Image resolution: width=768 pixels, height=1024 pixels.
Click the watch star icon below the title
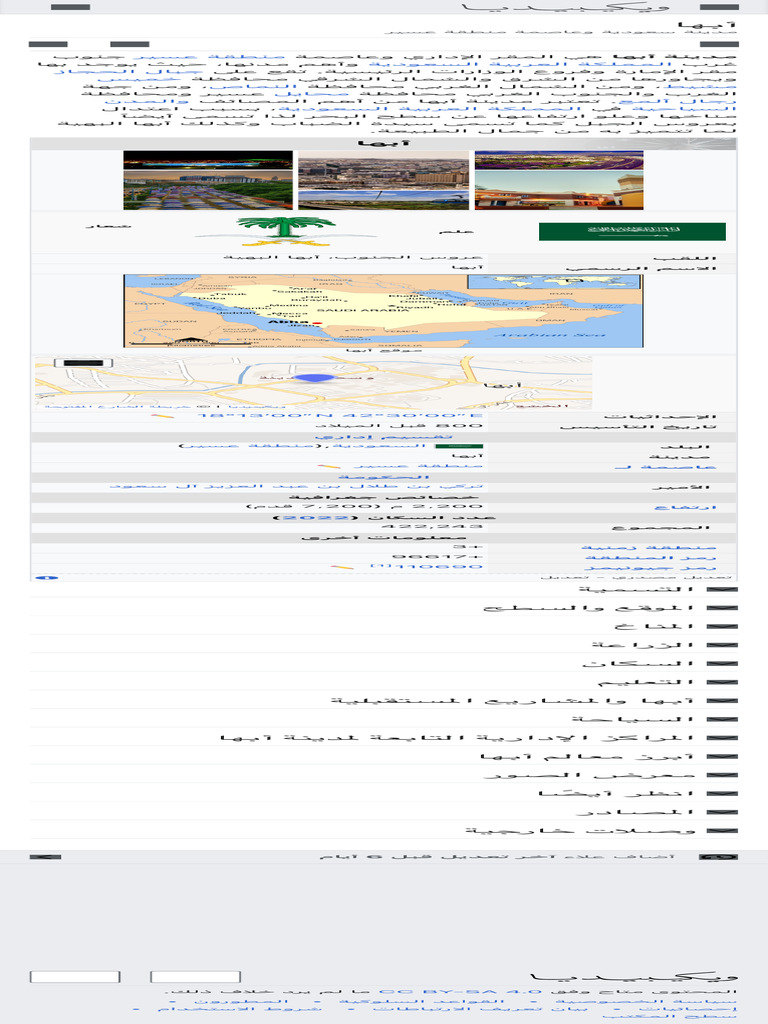click(x=129, y=44)
